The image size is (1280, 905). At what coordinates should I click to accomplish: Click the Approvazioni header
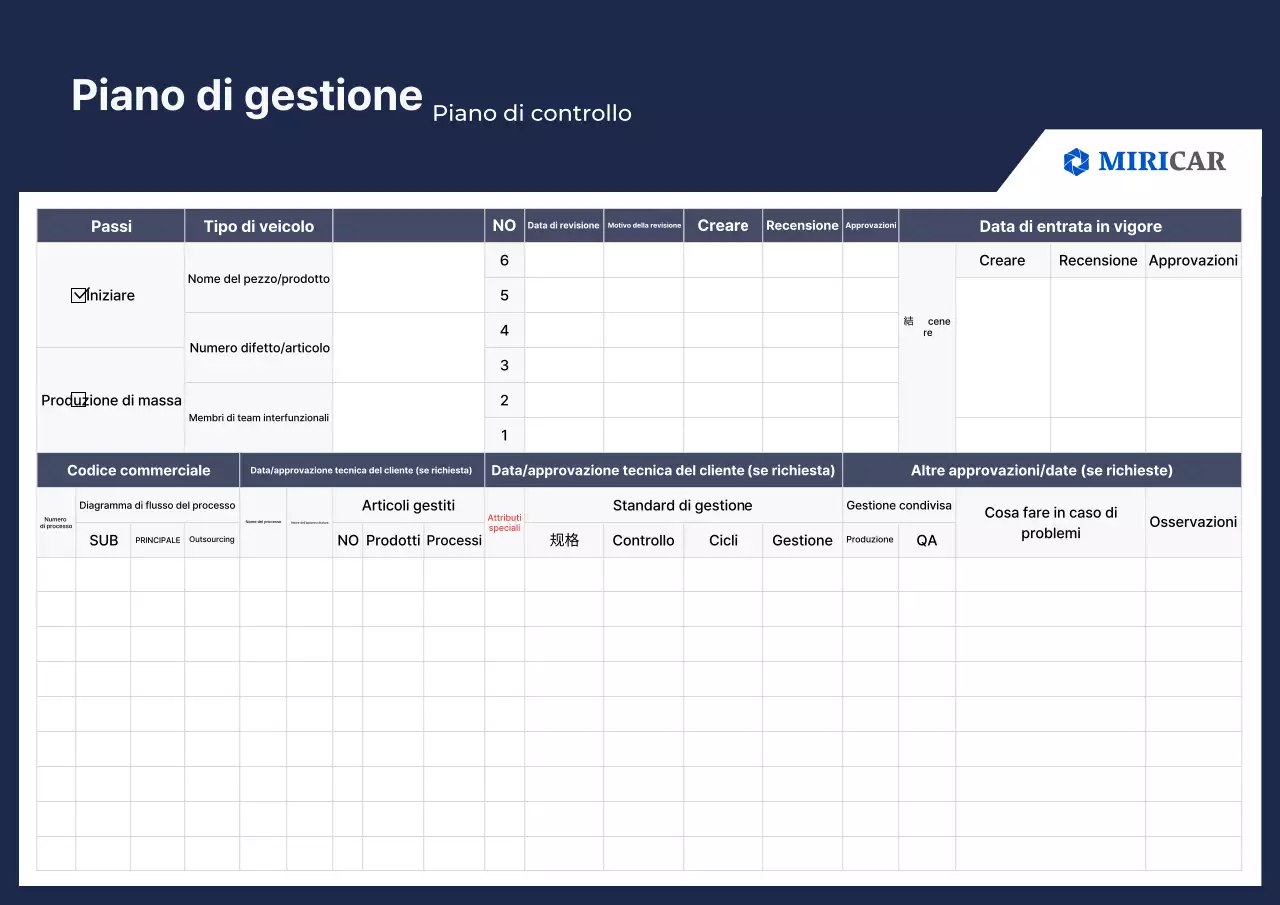pos(870,225)
